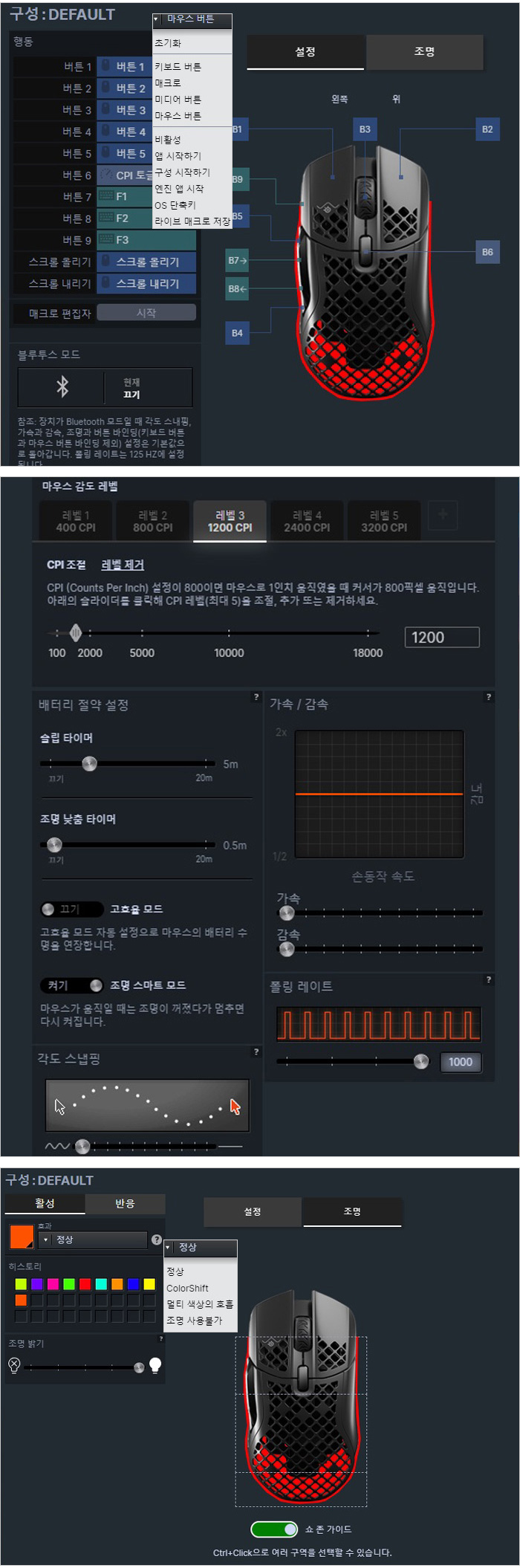Click the dim lightbulb brightness icon
The image size is (520, 1568).
click(x=14, y=1365)
